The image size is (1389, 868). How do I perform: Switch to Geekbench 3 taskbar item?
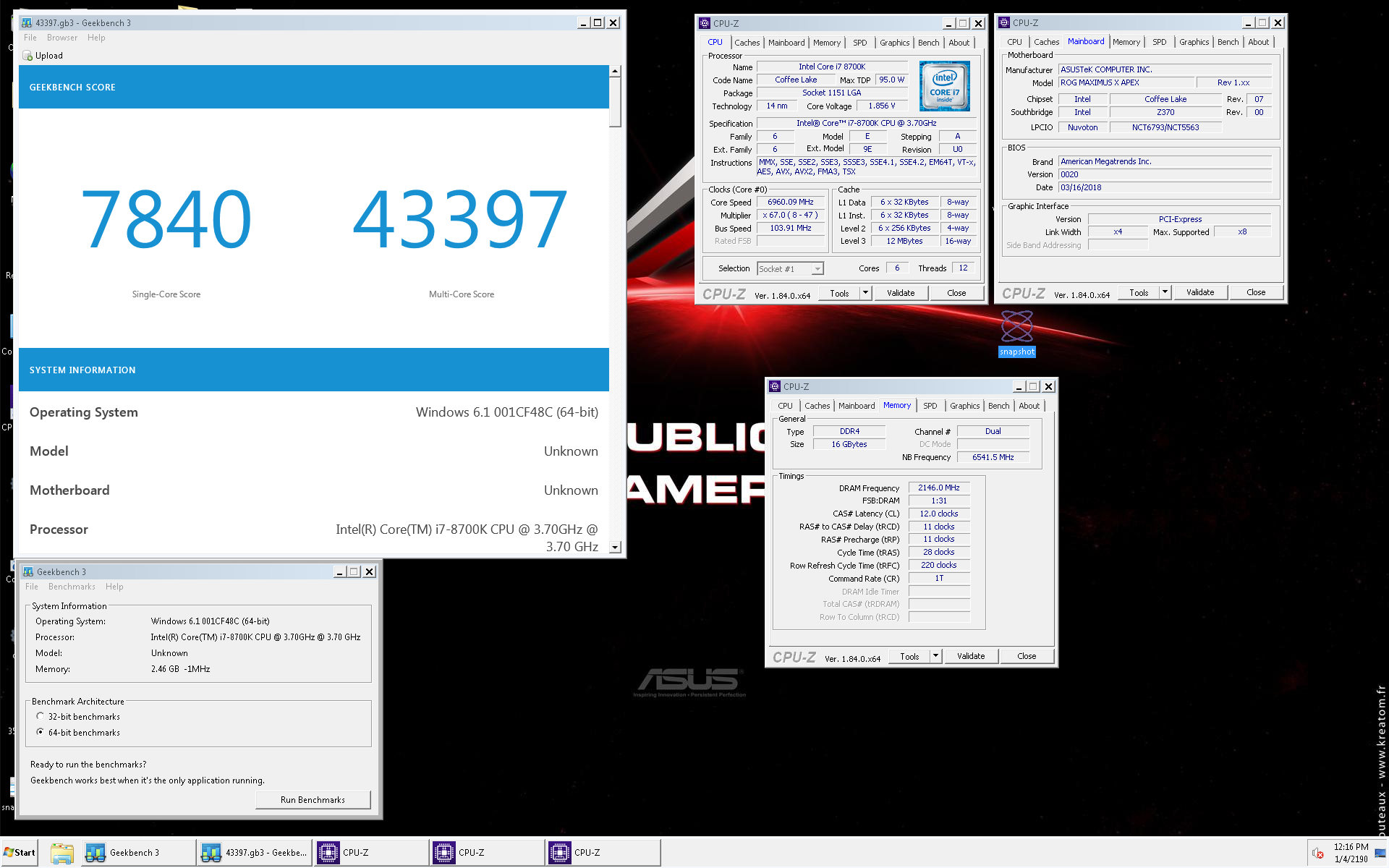pyautogui.click(x=137, y=853)
